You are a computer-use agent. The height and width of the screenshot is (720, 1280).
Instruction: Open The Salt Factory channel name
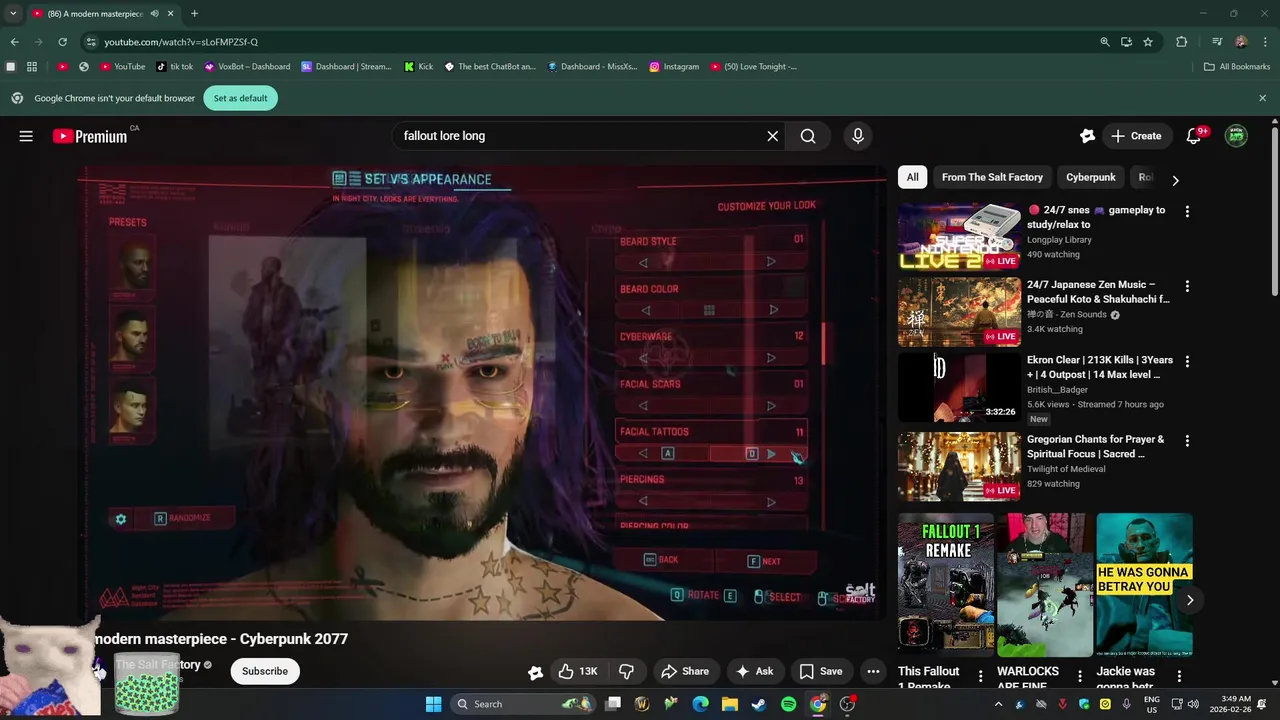click(158, 664)
